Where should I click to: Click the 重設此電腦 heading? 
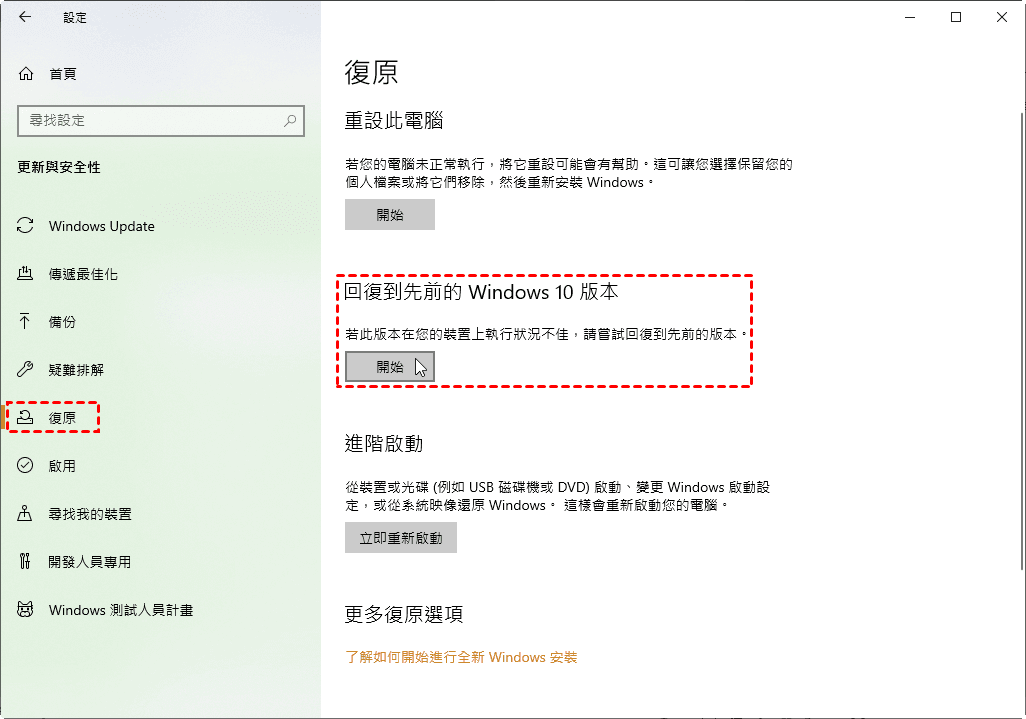[394, 120]
